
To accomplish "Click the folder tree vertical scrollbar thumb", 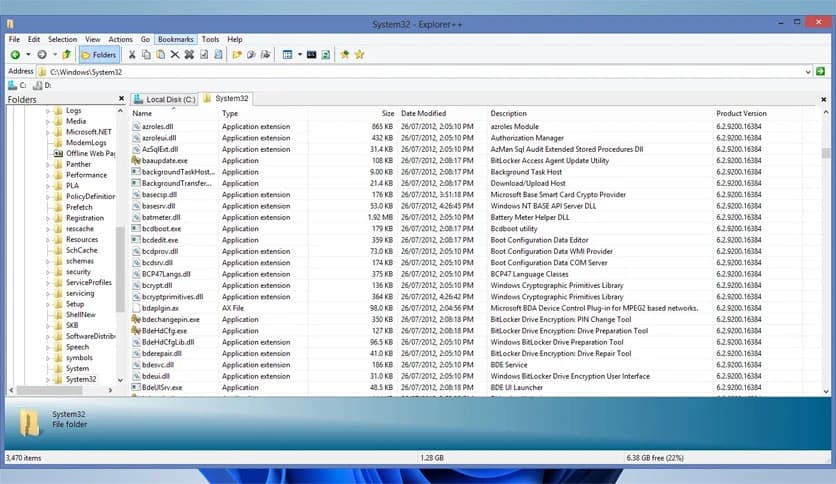I will [x=120, y=269].
